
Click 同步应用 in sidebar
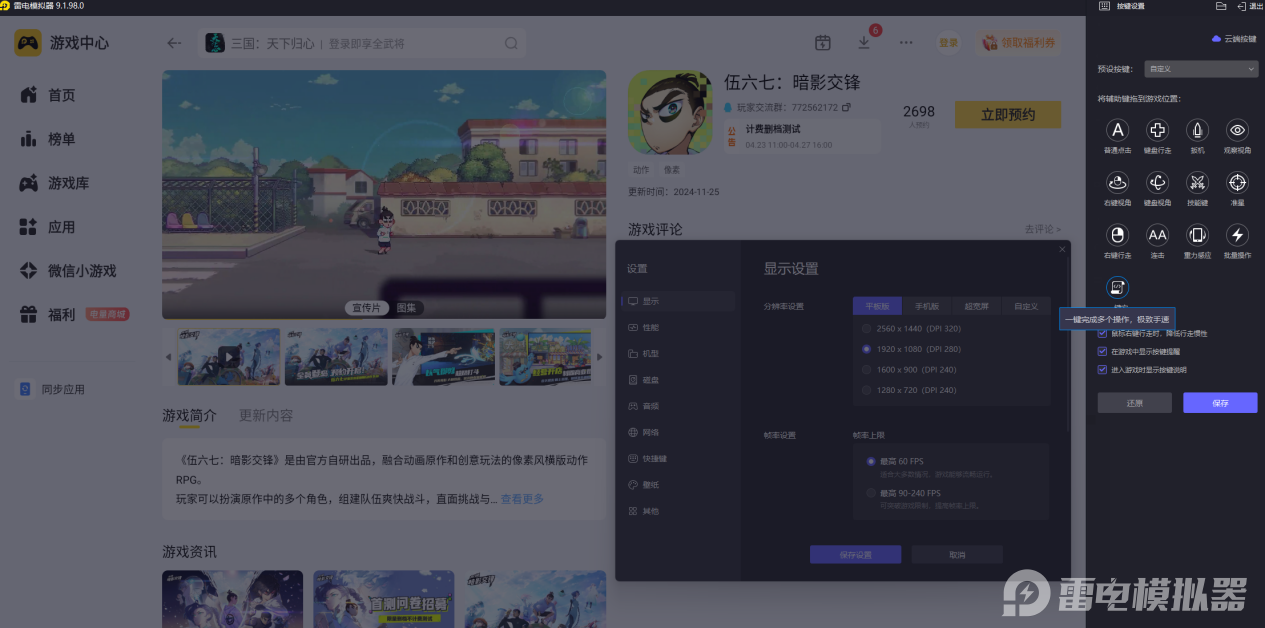(x=53, y=389)
